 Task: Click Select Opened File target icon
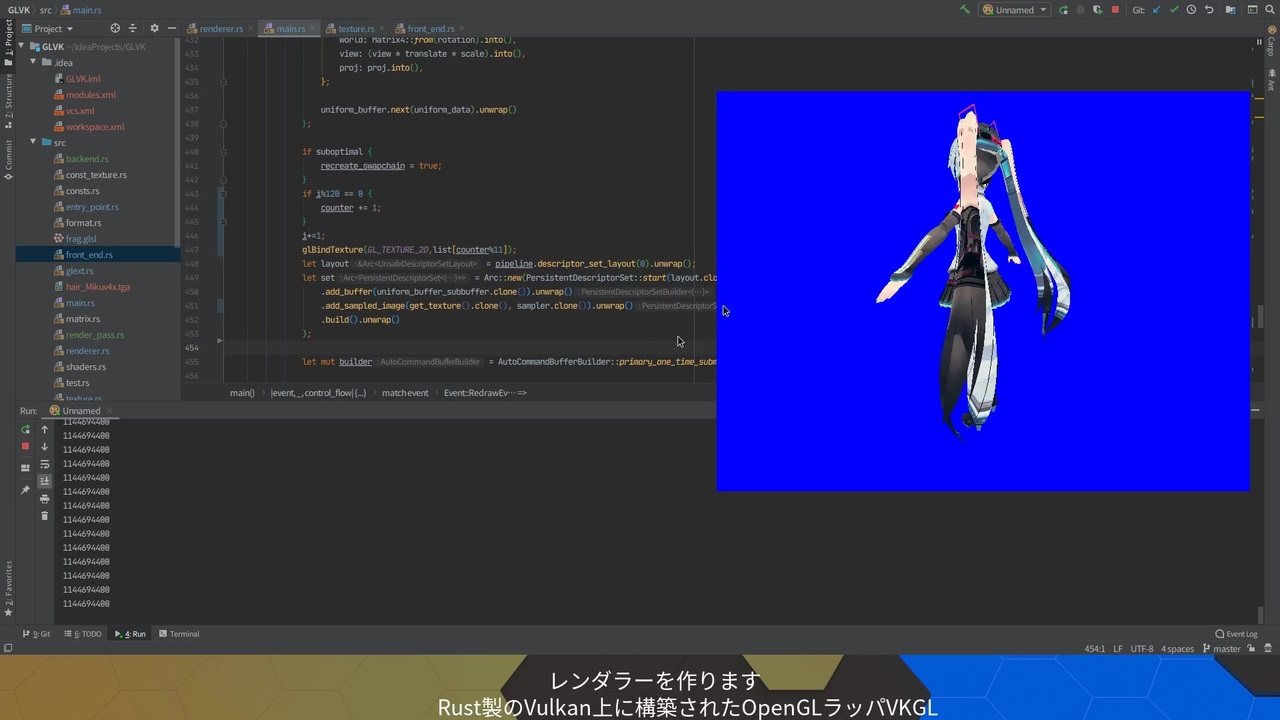(115, 29)
